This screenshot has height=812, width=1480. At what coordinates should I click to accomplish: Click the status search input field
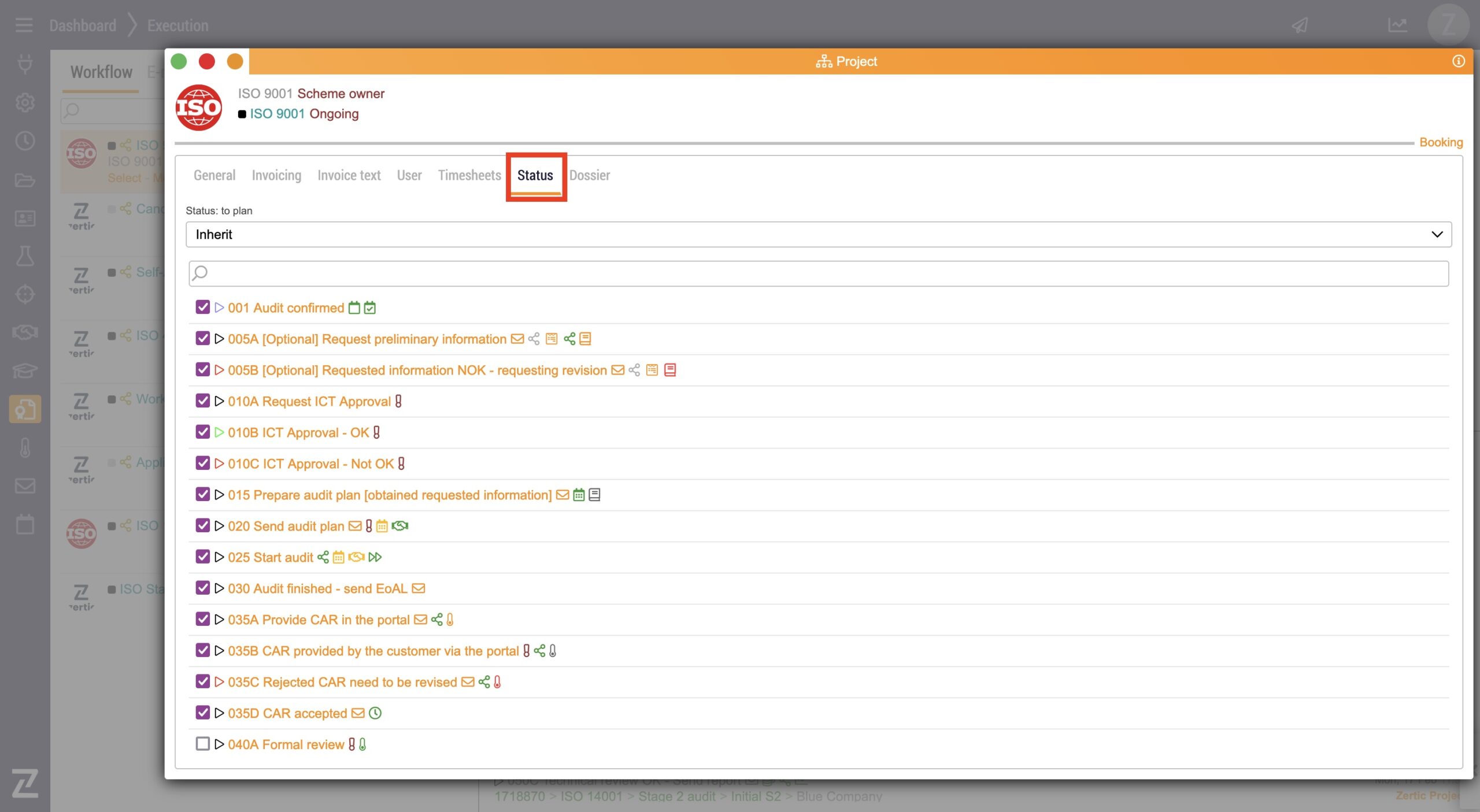click(x=818, y=273)
